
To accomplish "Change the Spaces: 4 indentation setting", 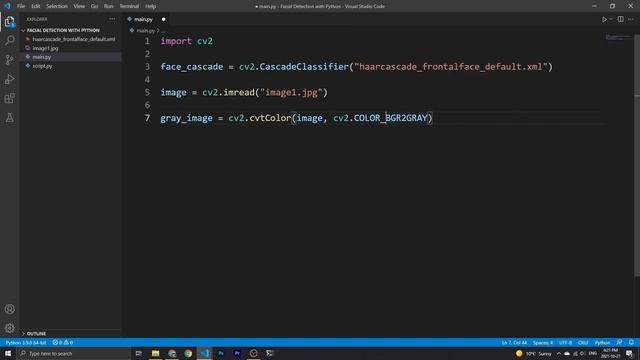I will tap(543, 342).
